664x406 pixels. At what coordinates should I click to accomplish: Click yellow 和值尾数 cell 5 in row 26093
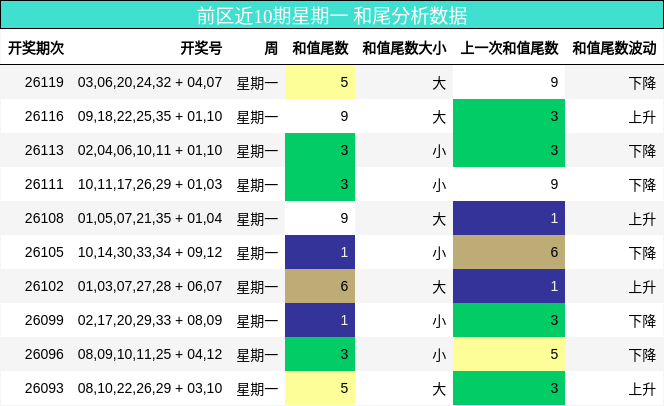320,388
